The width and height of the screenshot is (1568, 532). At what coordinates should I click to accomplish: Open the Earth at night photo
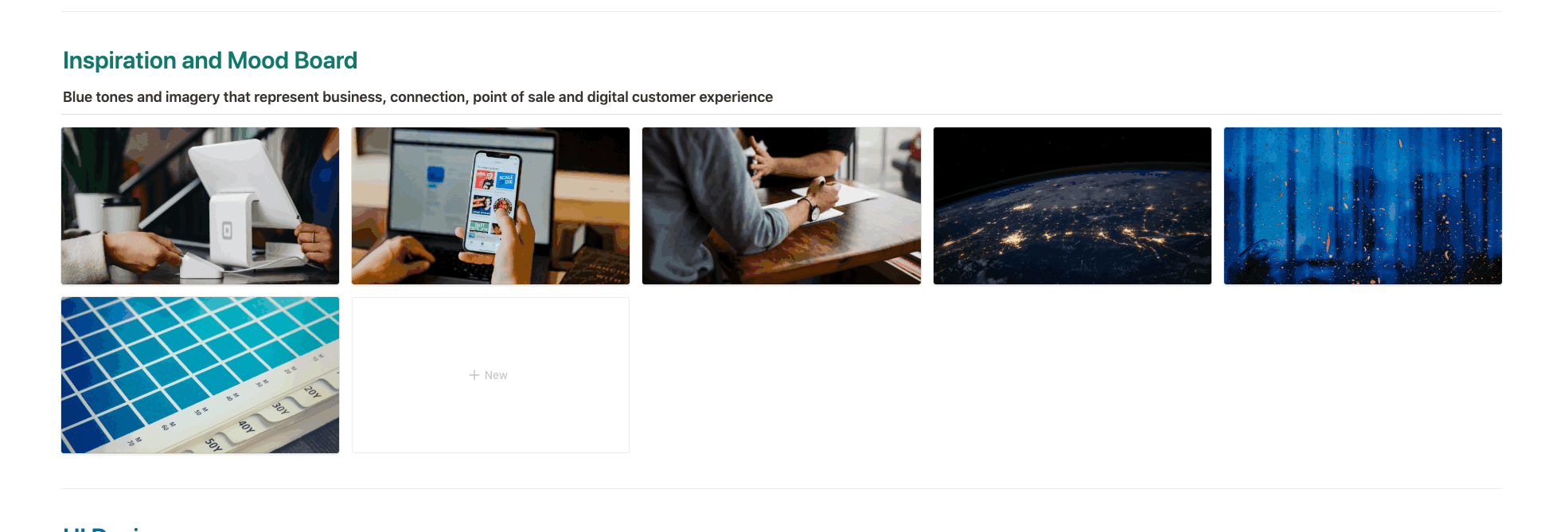pos(1072,205)
